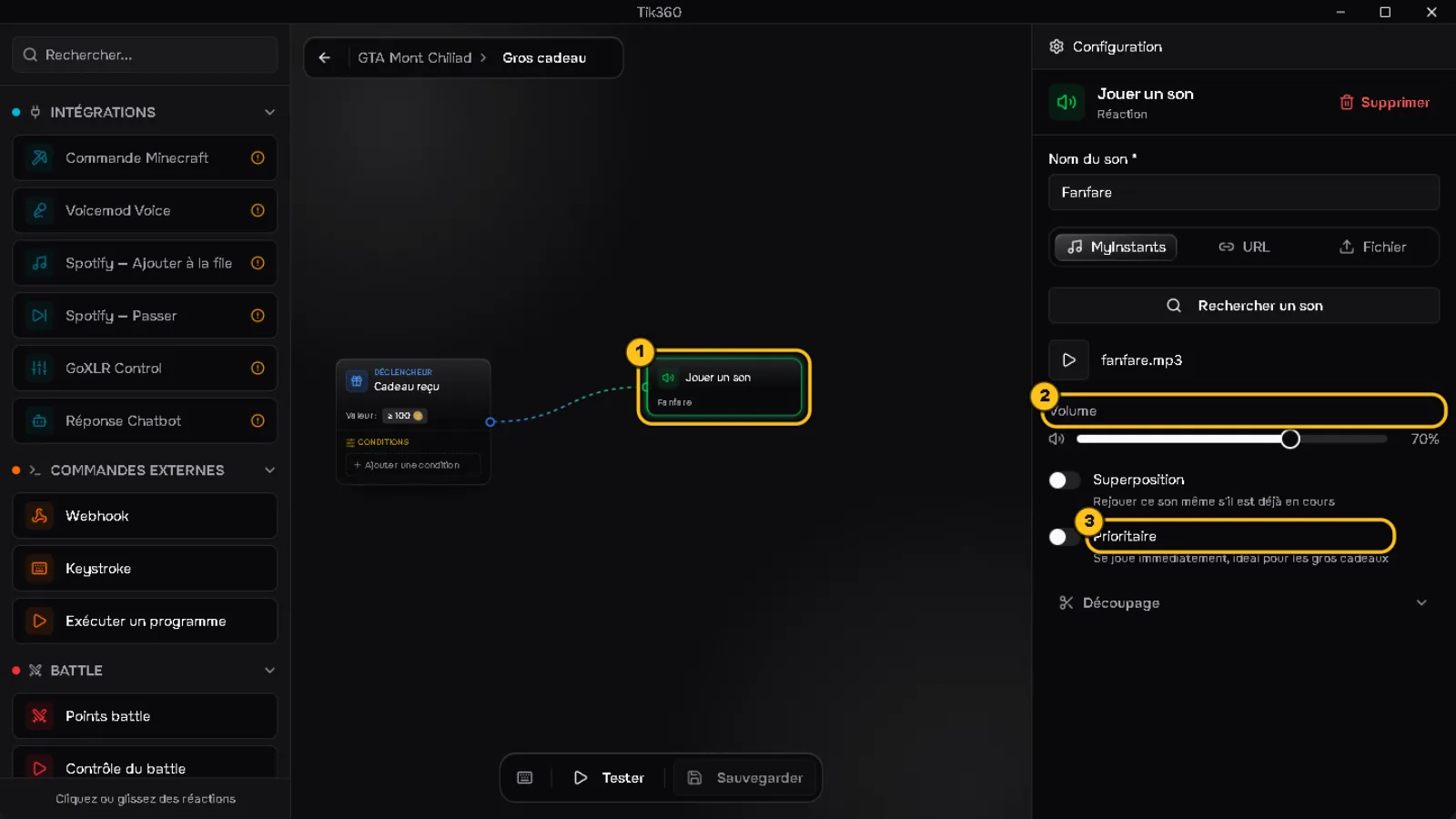Click the Contrôle du battle reaction
Viewport: 1456px width, 819px height.
click(145, 764)
